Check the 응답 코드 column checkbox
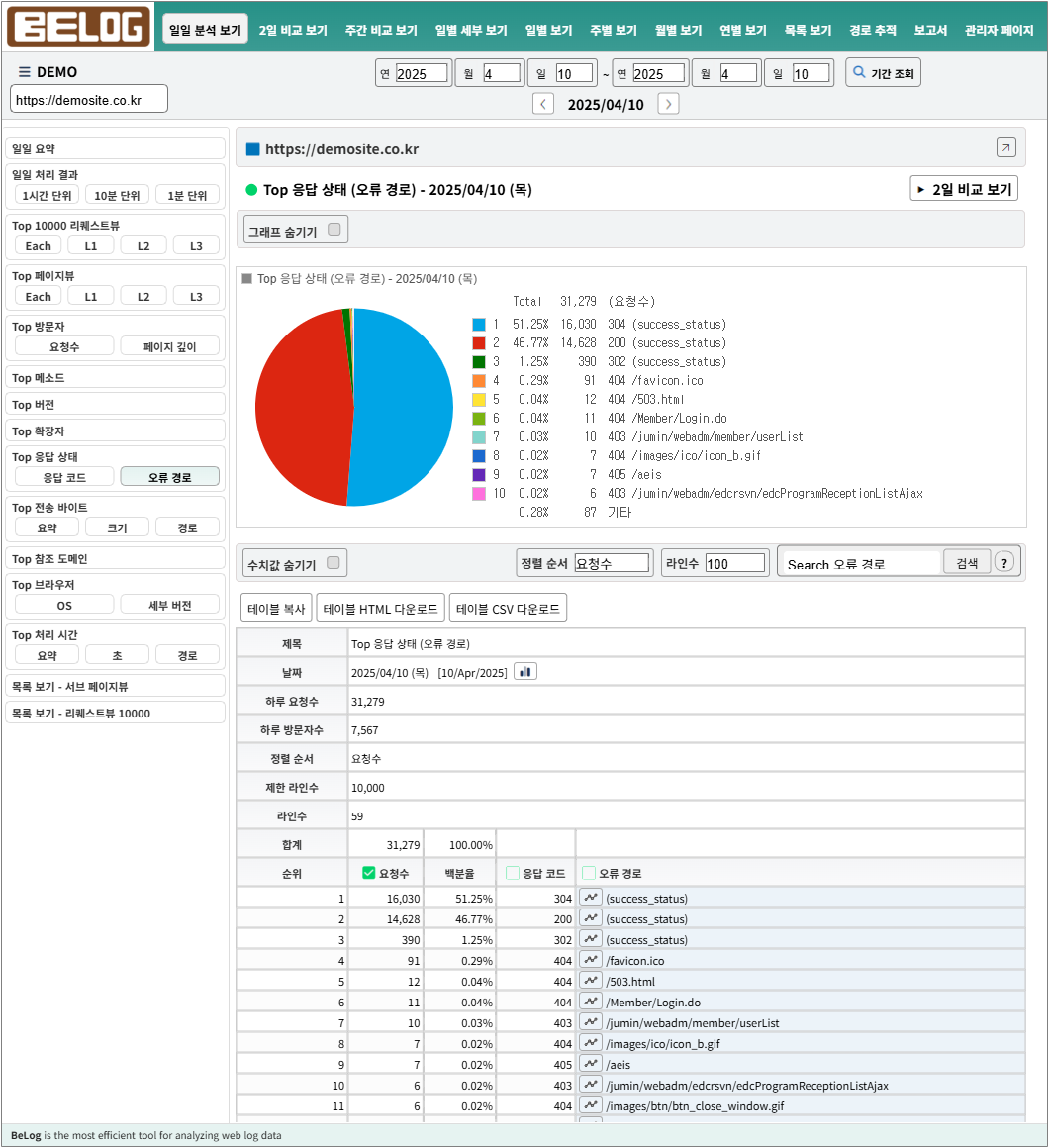 [513, 873]
